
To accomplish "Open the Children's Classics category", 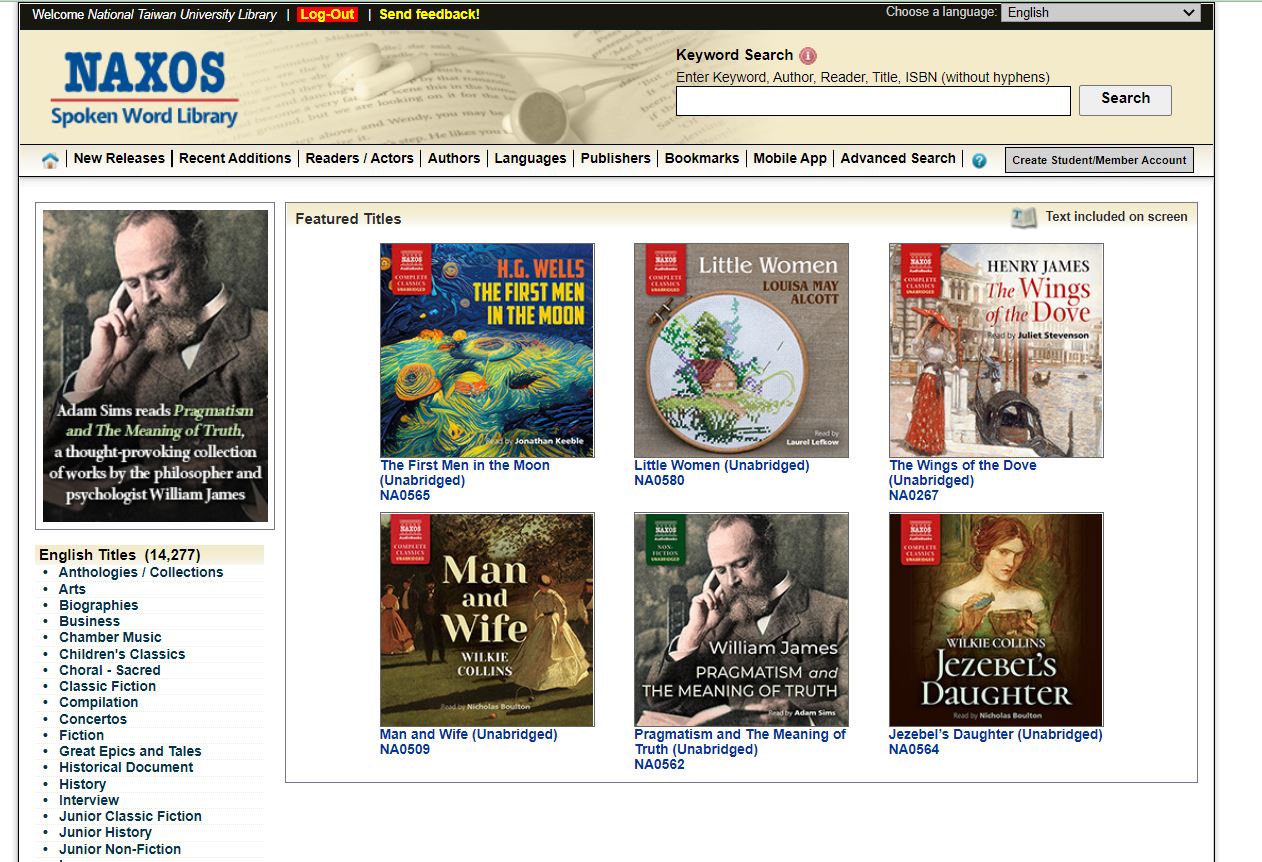I will [122, 654].
